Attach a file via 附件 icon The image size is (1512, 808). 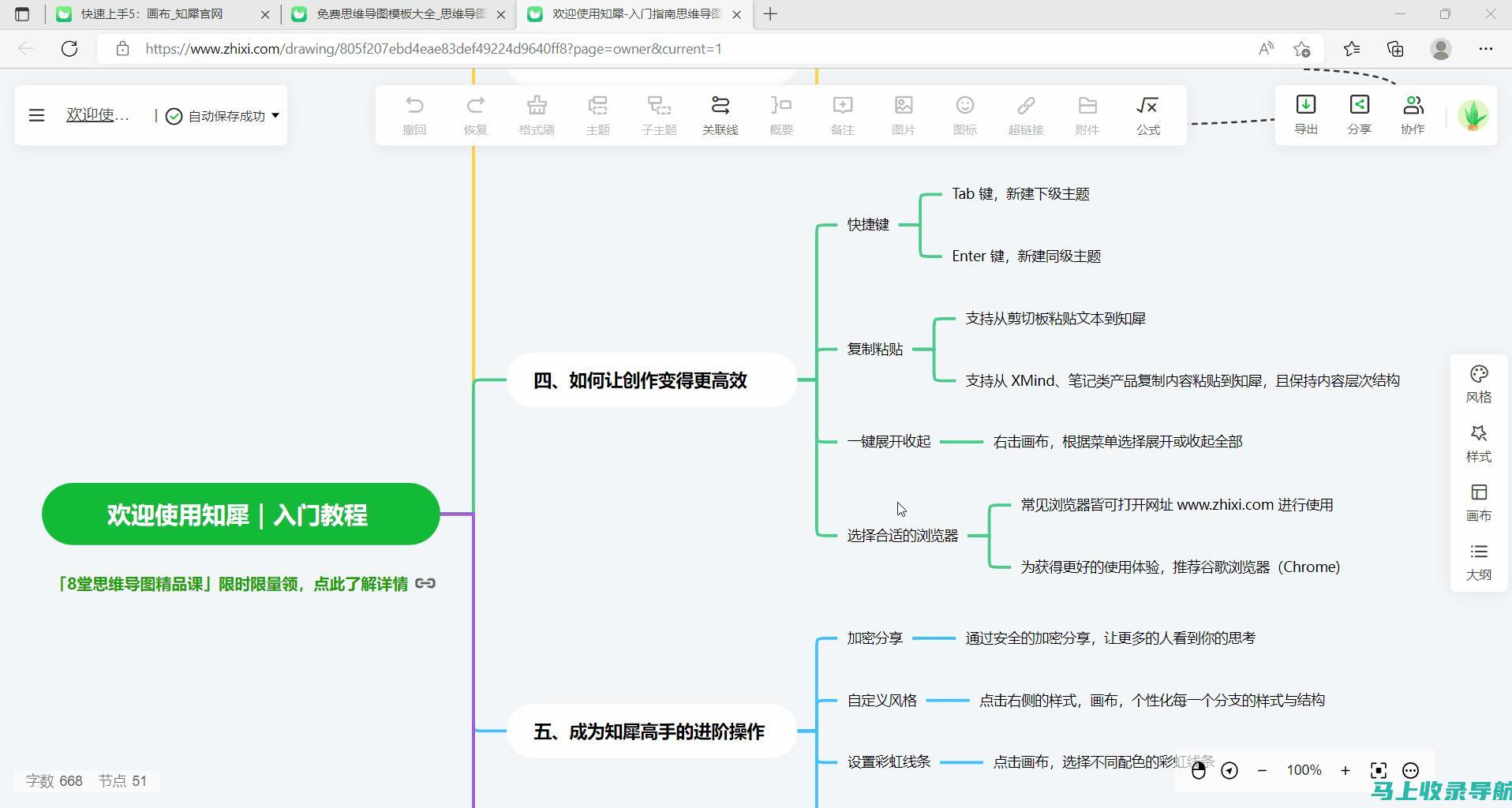(1087, 115)
